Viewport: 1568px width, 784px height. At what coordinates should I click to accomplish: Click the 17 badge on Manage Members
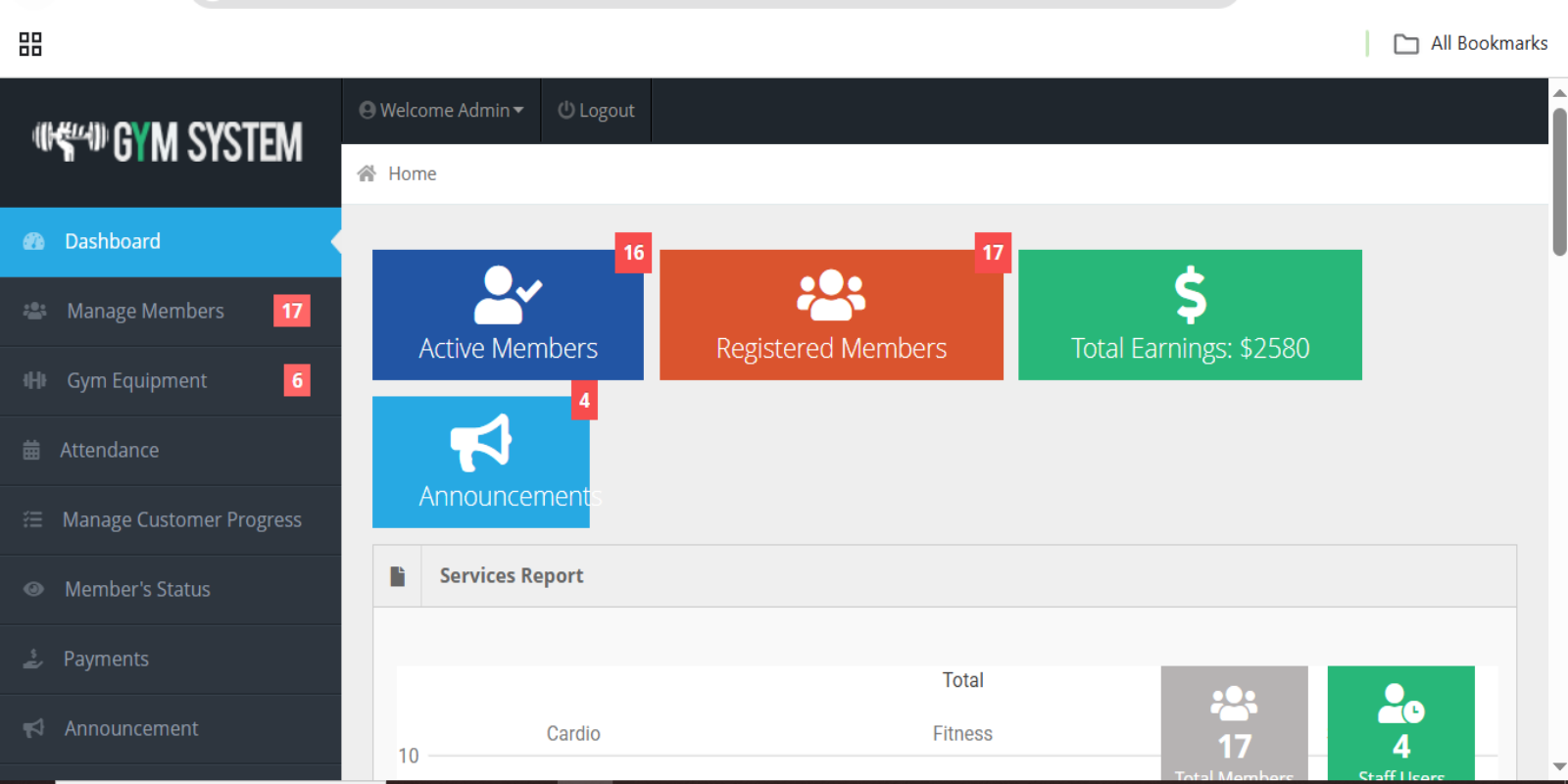[x=292, y=311]
